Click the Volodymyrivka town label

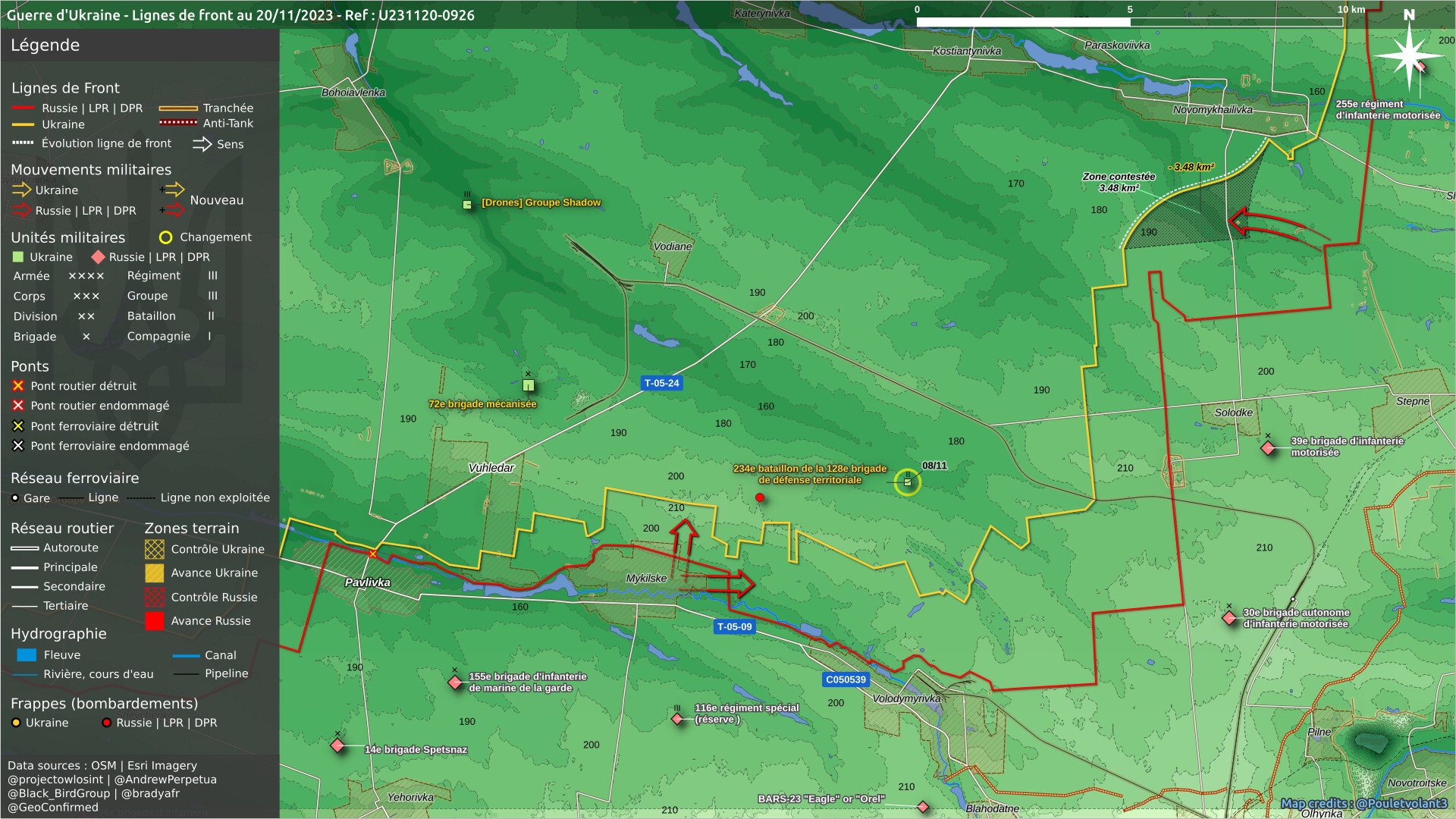coord(906,698)
